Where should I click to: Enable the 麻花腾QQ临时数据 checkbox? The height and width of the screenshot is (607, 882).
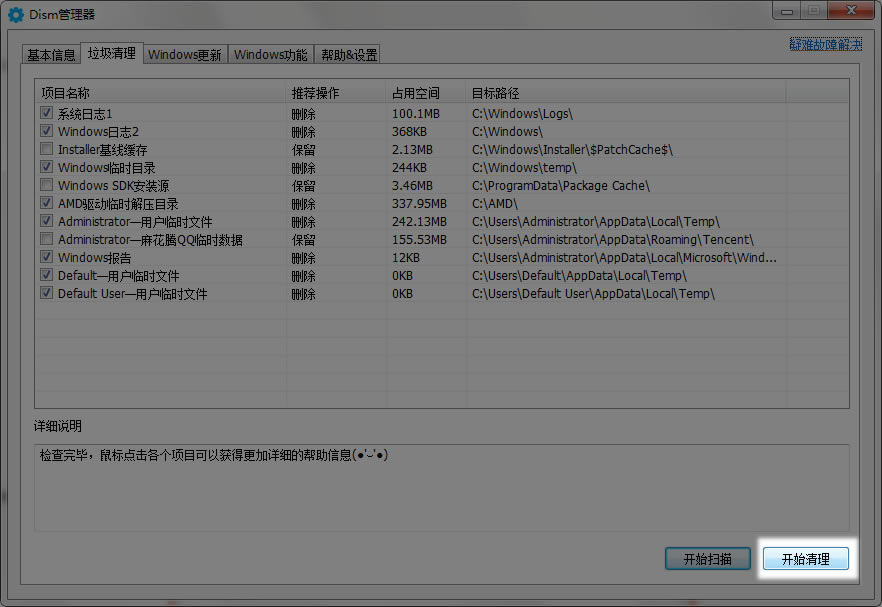(x=47, y=239)
